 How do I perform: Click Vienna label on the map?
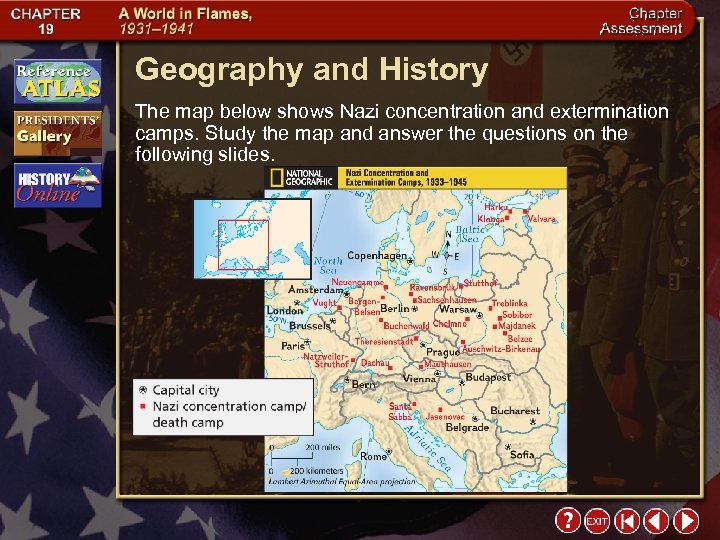point(419,379)
